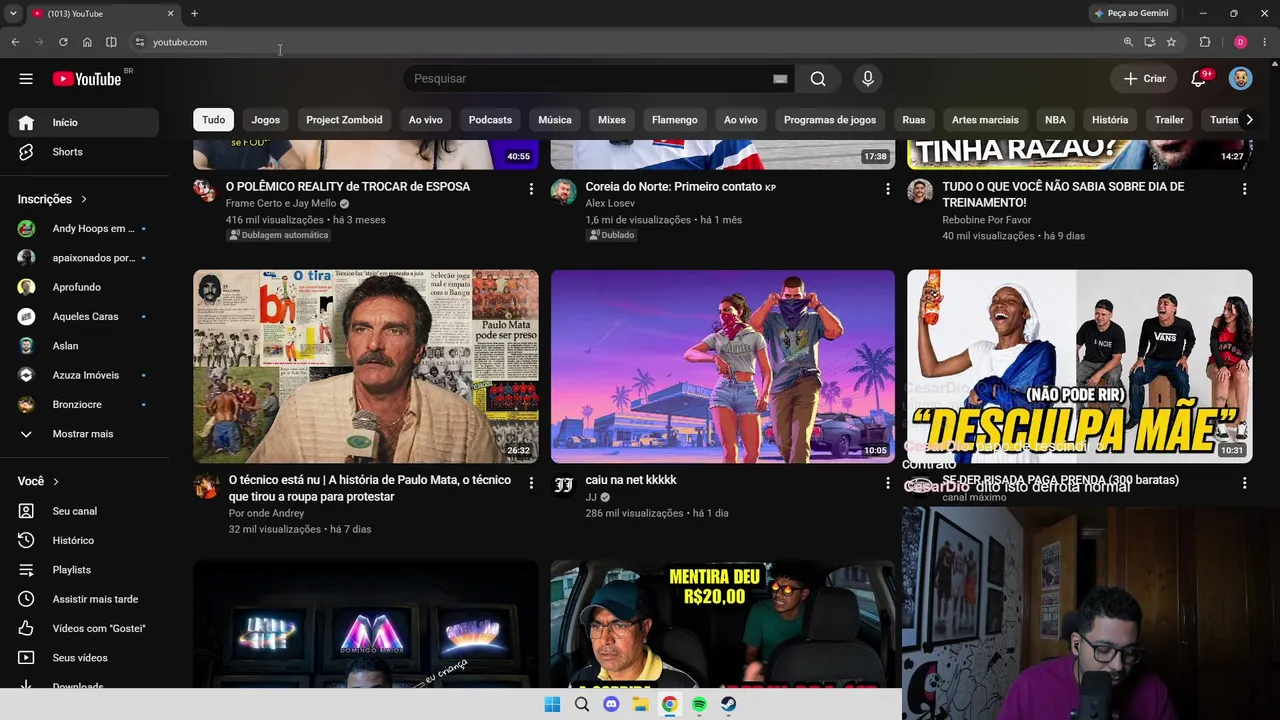Open options for O POLÊMICO REALITY video

click(x=531, y=188)
